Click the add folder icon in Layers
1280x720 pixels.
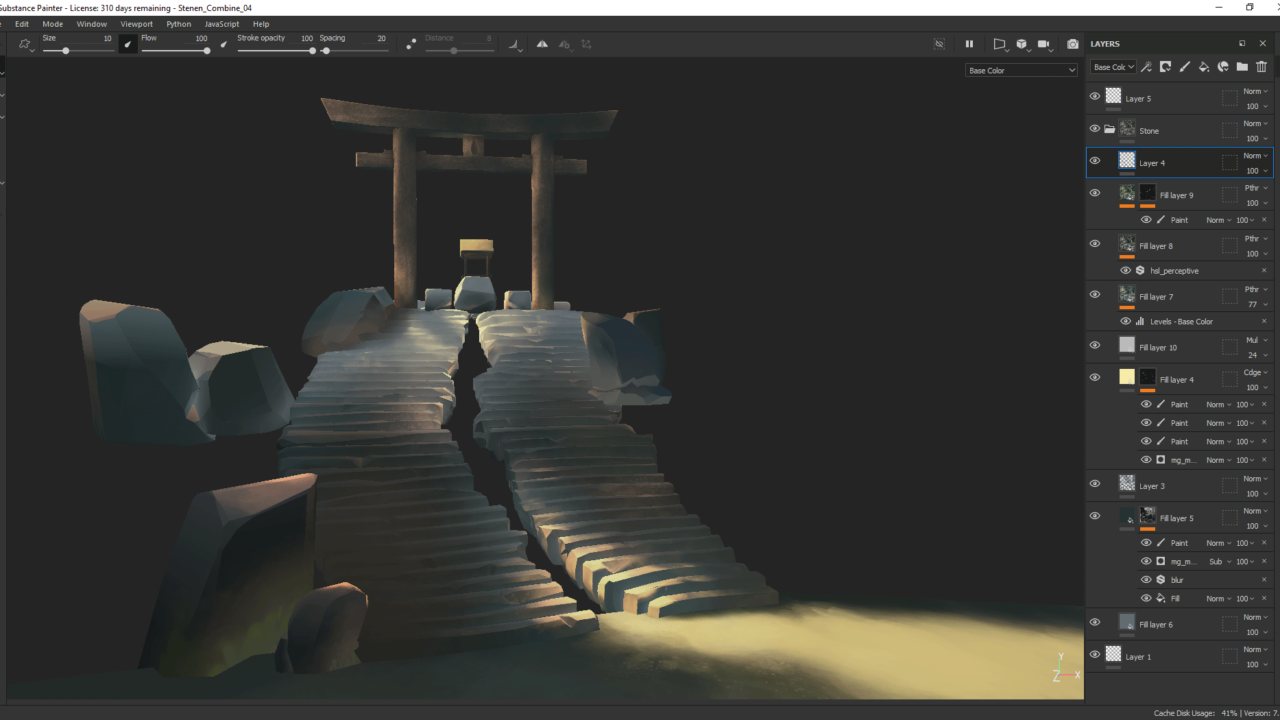(x=1242, y=67)
